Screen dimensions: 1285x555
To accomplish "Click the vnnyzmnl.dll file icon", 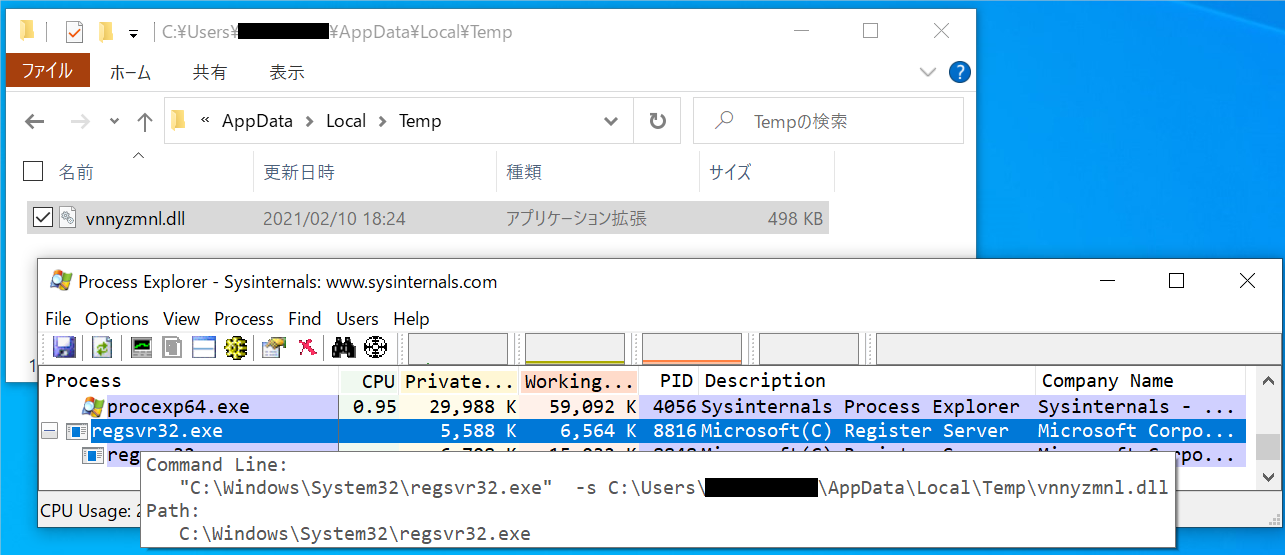I will coord(67,217).
